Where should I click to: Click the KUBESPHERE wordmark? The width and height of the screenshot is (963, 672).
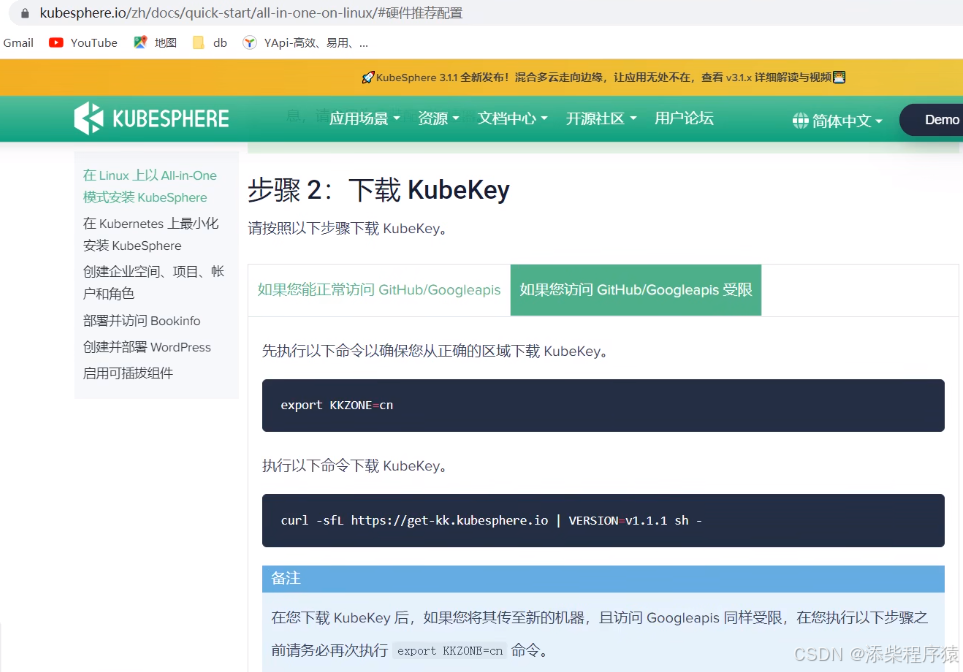[171, 119]
